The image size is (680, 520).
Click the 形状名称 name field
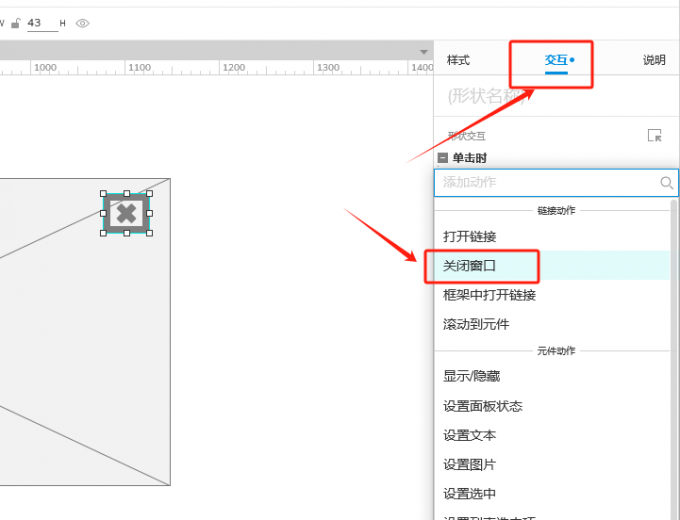click(x=556, y=96)
